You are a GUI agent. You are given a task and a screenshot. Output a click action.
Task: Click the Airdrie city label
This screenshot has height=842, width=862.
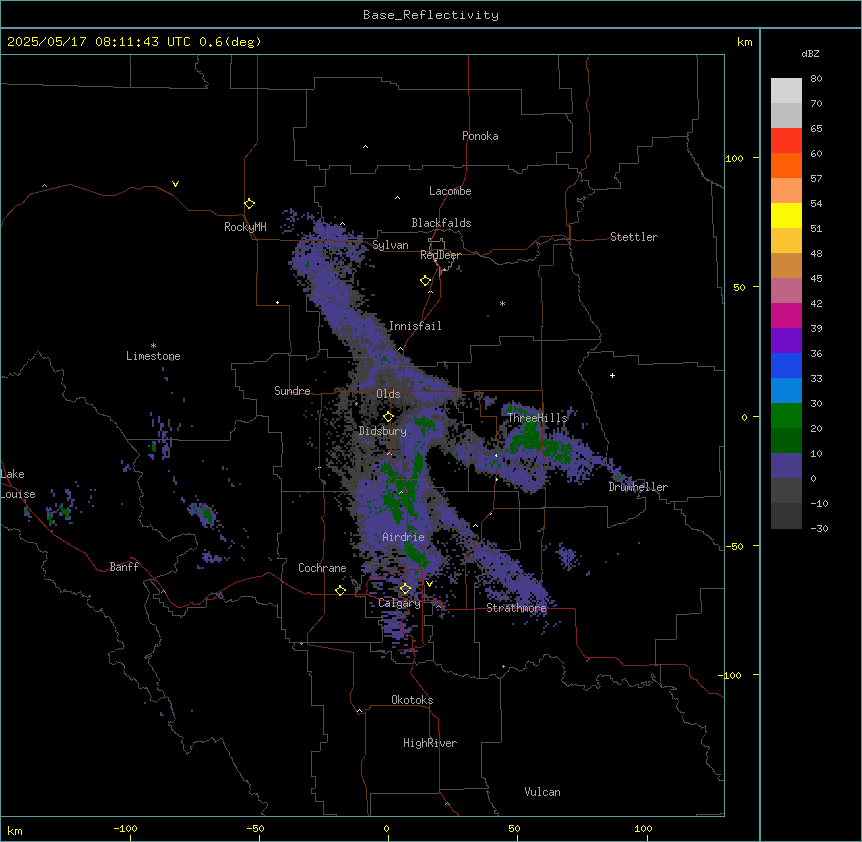[403, 537]
